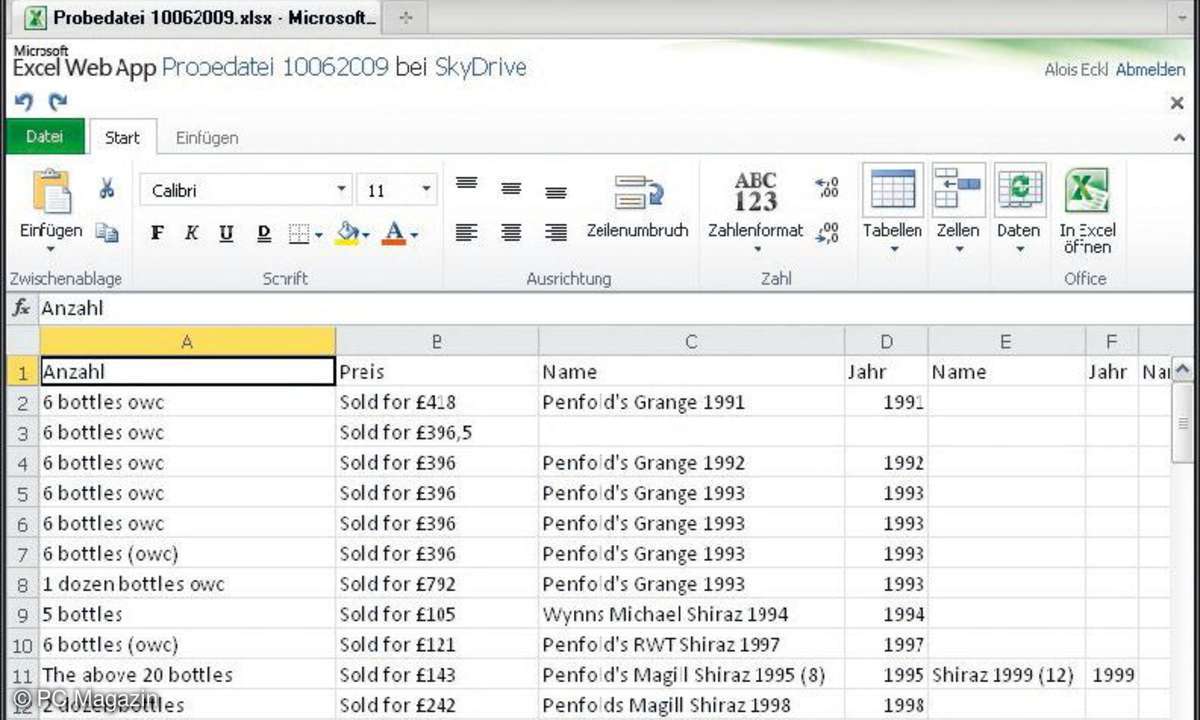Select column C header

(x=691, y=341)
